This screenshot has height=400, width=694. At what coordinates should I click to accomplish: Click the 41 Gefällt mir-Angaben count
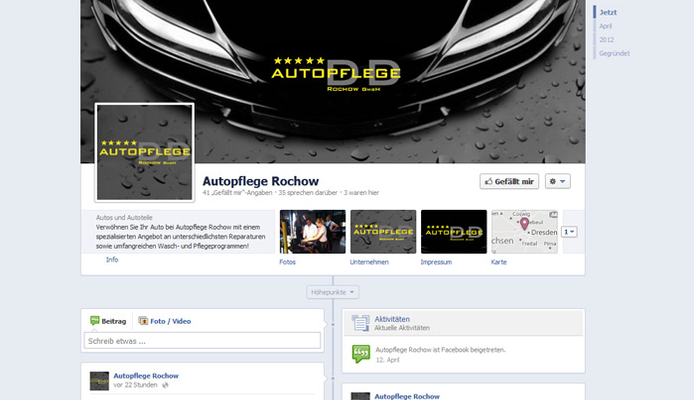pos(237,192)
